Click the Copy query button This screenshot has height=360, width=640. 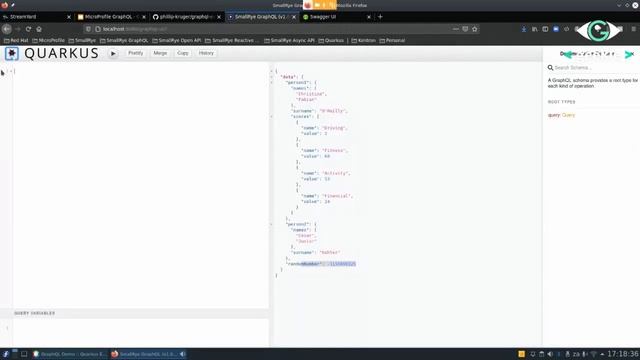(x=183, y=53)
